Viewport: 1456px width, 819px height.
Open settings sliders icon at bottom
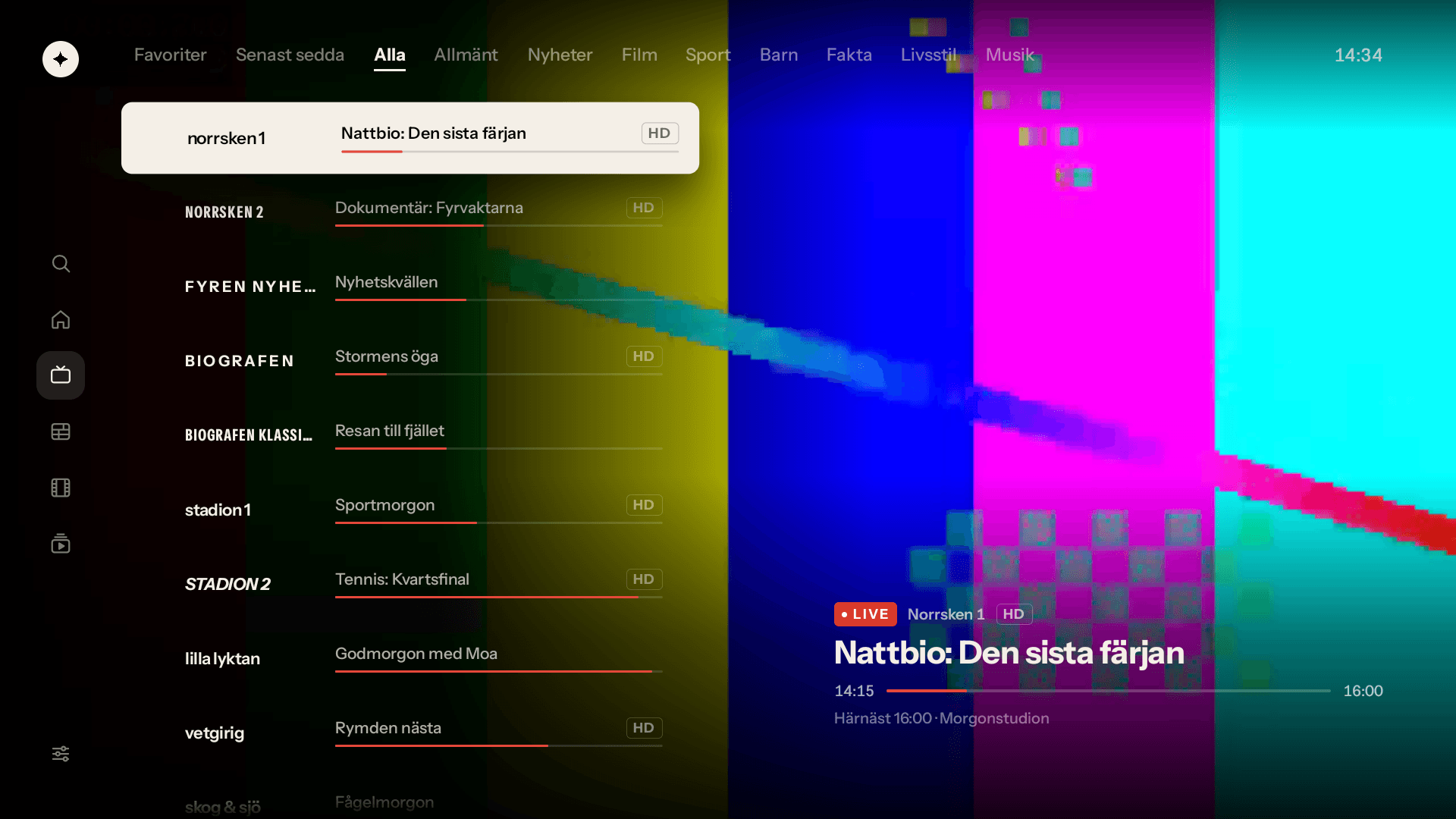click(61, 753)
